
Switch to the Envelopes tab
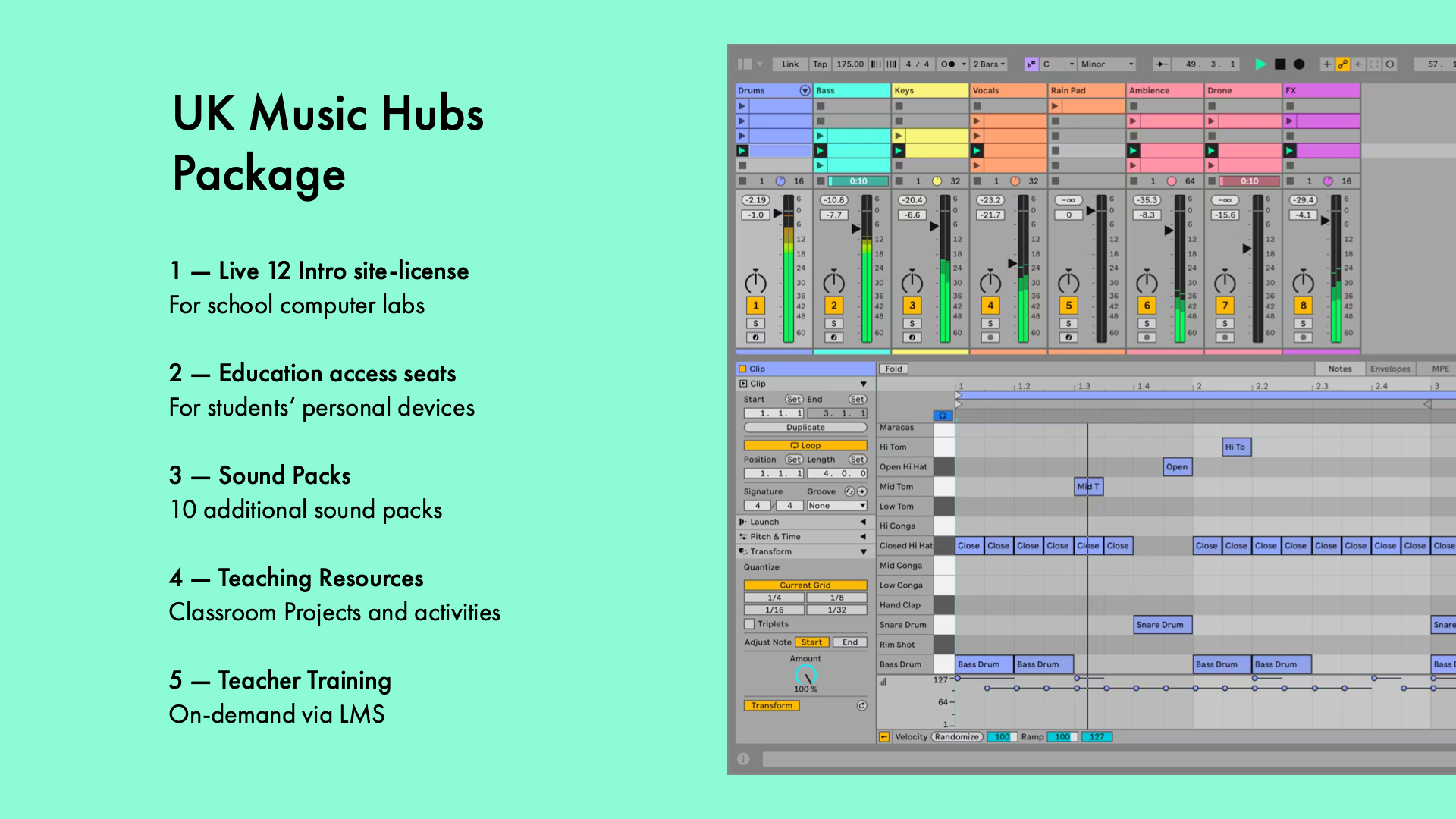(x=1390, y=369)
